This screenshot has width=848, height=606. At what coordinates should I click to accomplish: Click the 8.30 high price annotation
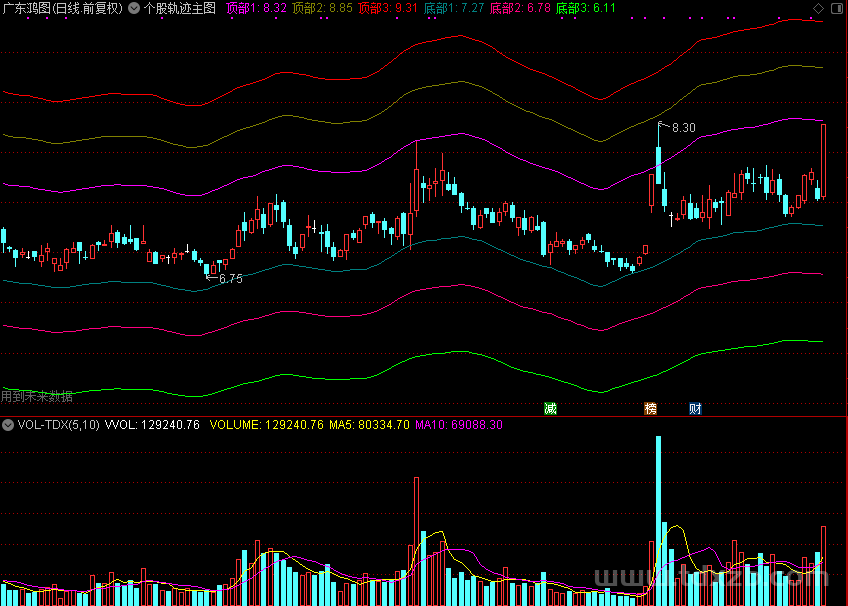684,128
